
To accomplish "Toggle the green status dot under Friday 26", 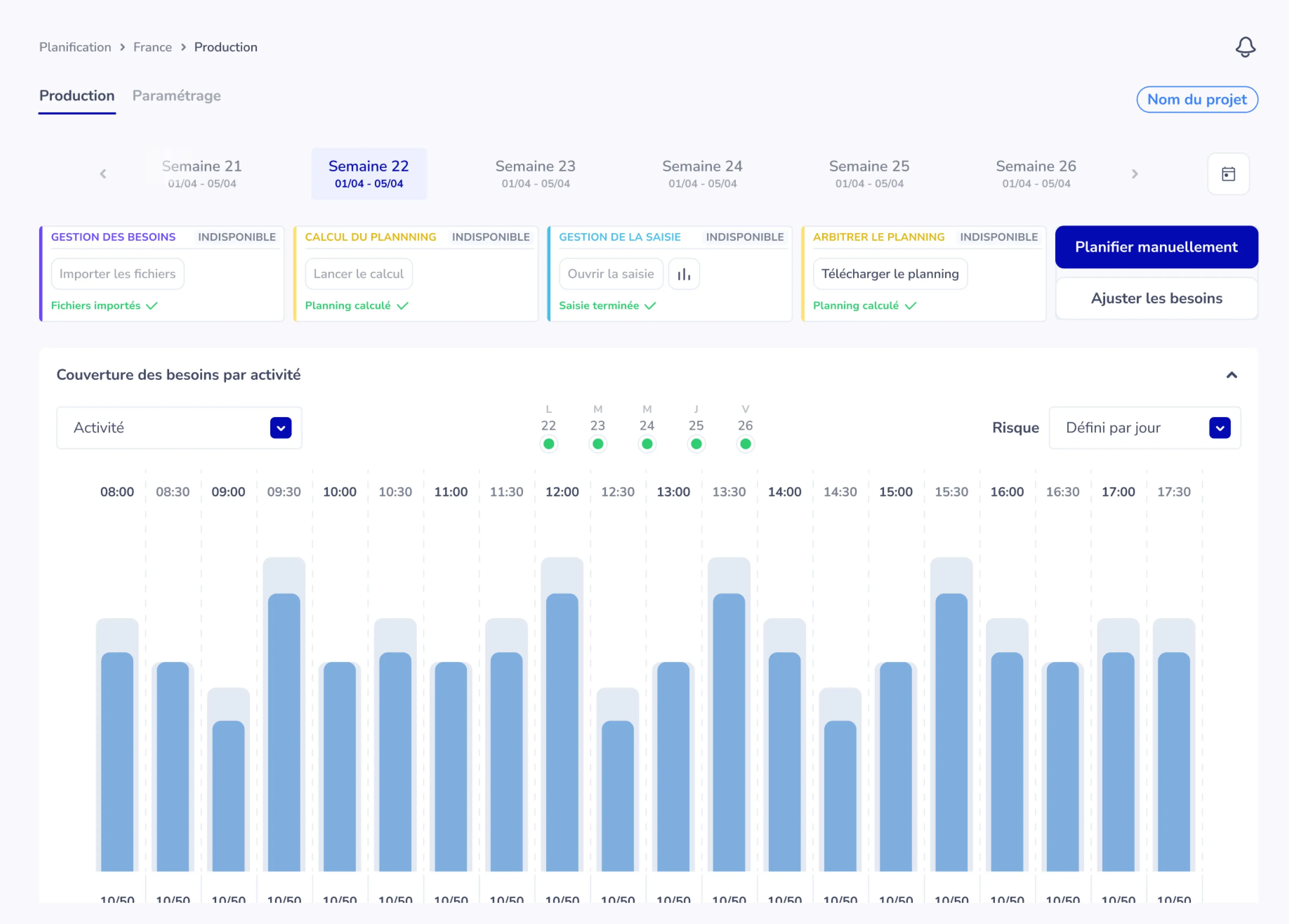I will [746, 444].
